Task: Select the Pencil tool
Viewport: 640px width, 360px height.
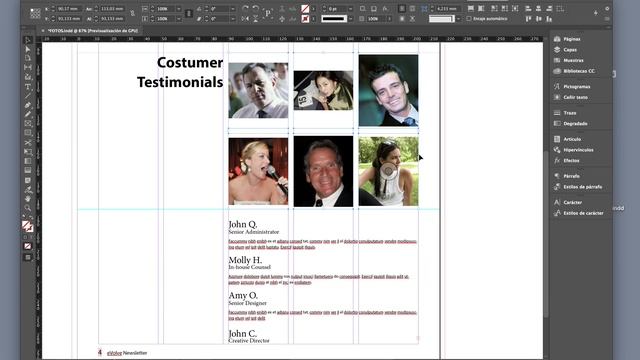Action: 28,114
